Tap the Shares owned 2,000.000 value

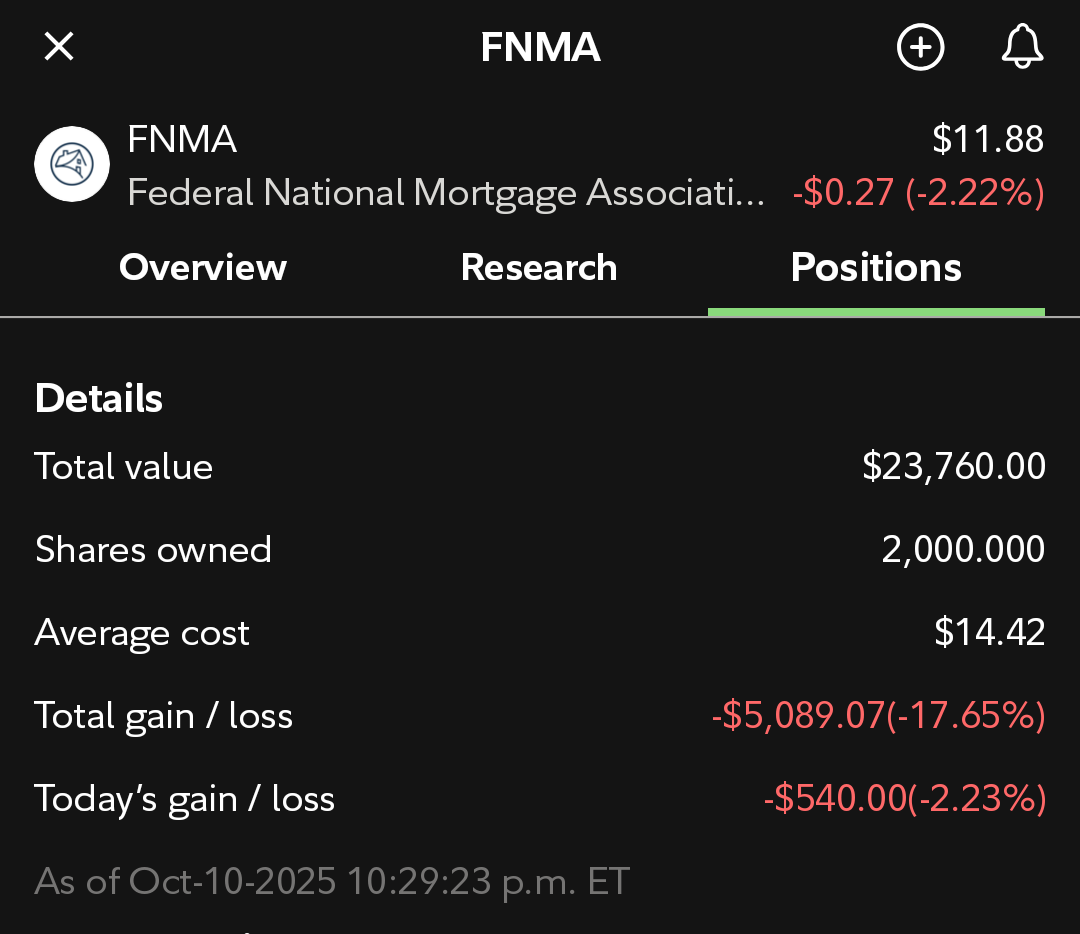pos(963,550)
